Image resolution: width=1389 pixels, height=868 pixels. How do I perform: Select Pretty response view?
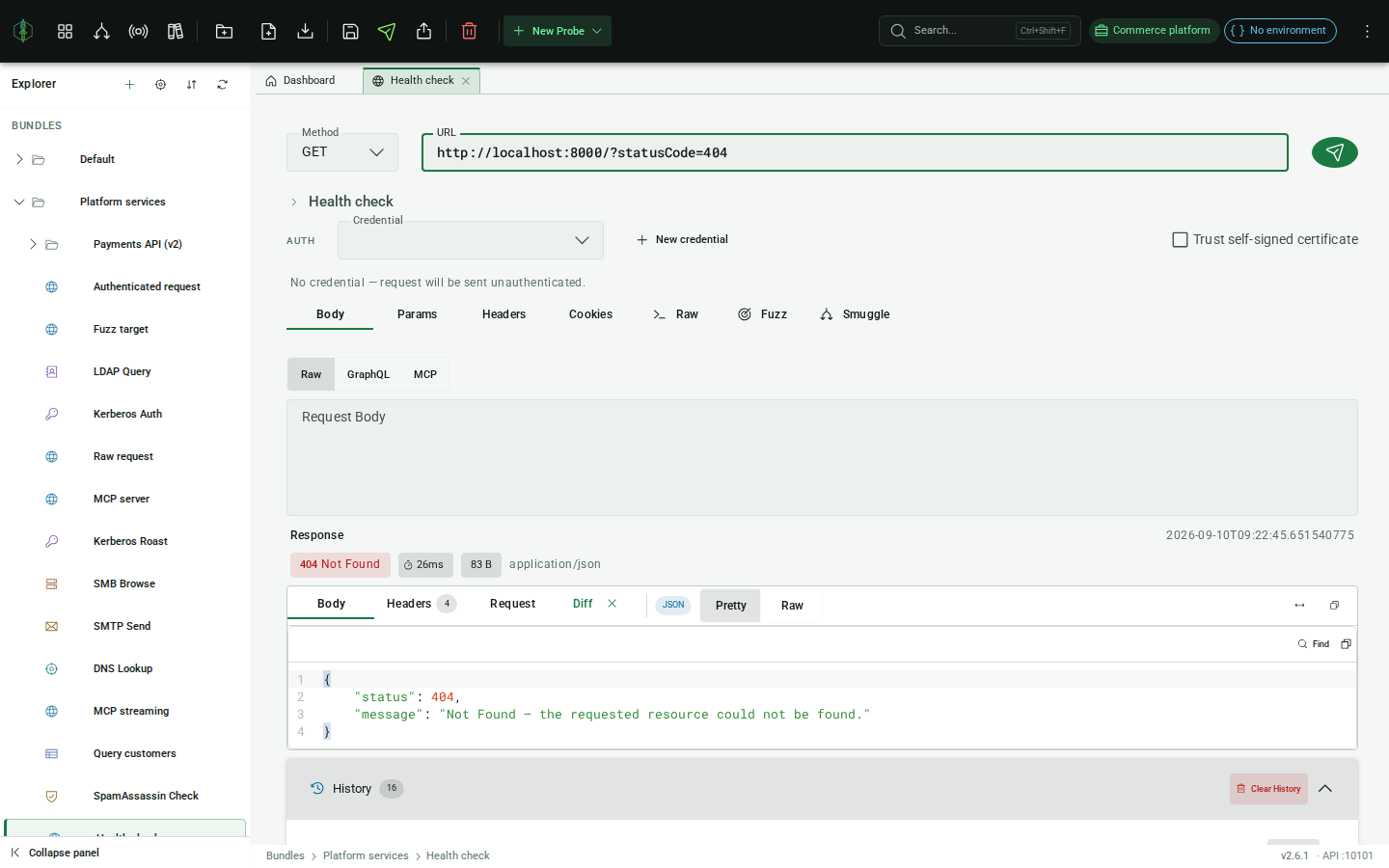pos(730,606)
